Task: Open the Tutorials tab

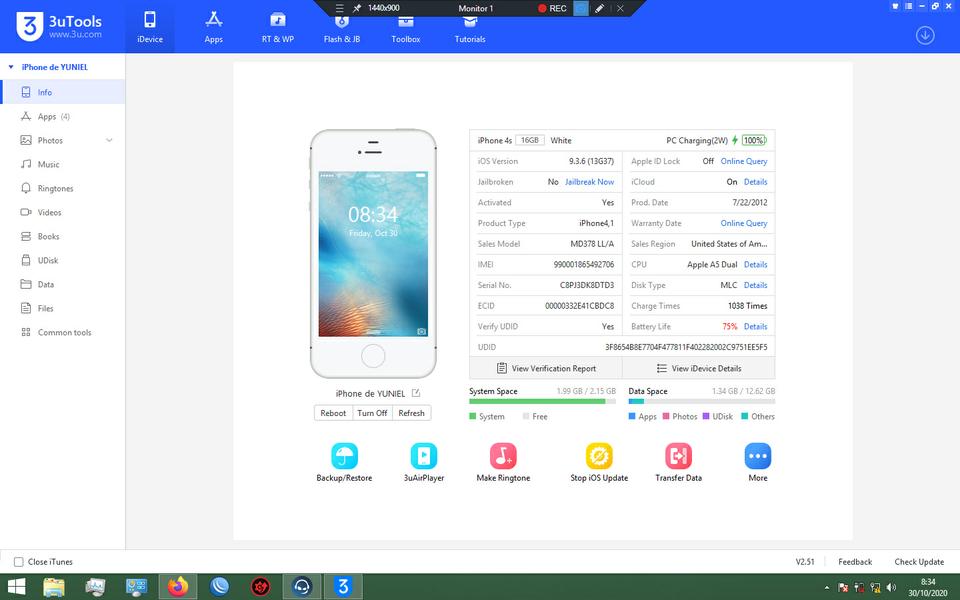Action: pyautogui.click(x=470, y=31)
